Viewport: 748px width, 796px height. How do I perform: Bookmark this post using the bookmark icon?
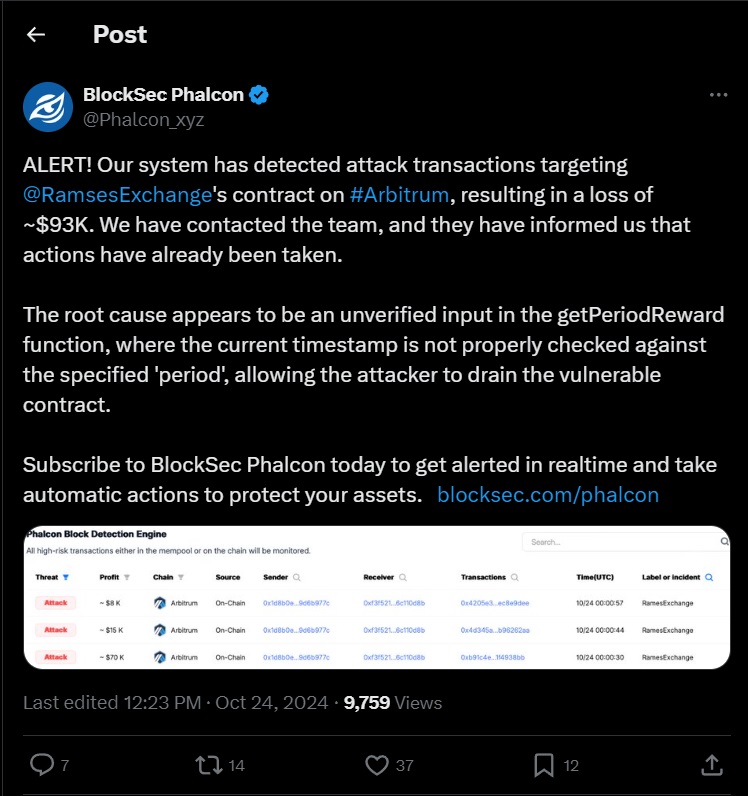click(544, 765)
